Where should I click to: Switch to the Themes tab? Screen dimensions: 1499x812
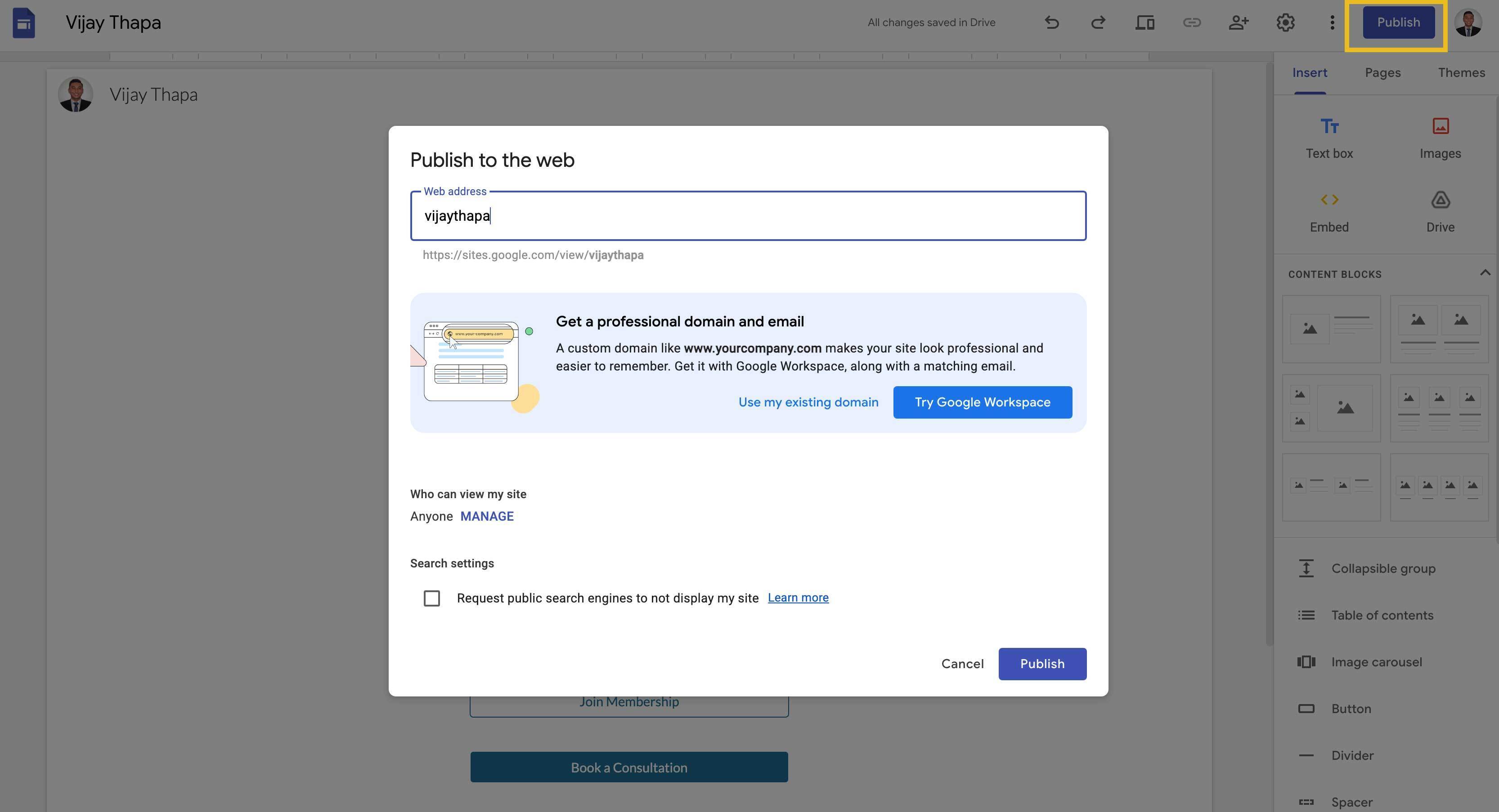click(x=1461, y=73)
